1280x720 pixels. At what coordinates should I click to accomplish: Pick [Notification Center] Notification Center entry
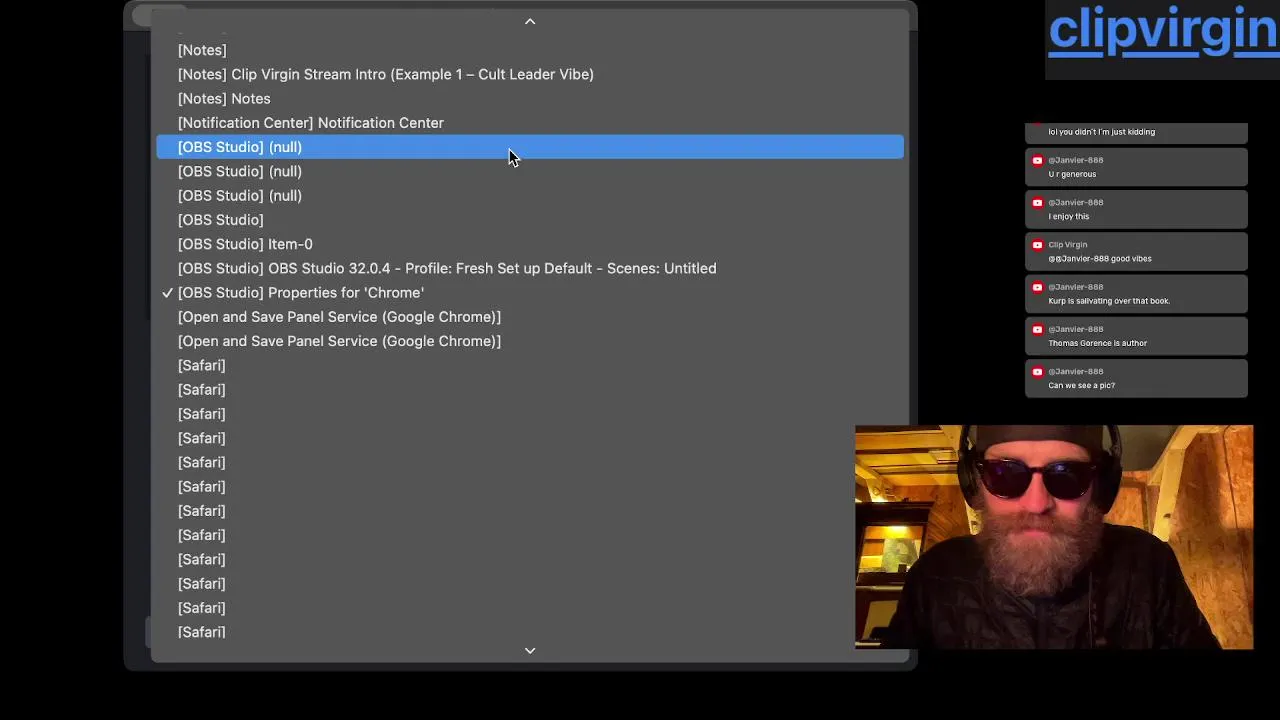[x=530, y=123]
